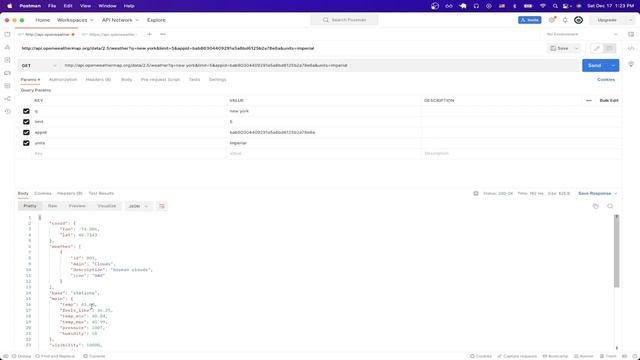Toggle line wrap in response

tap(162, 206)
